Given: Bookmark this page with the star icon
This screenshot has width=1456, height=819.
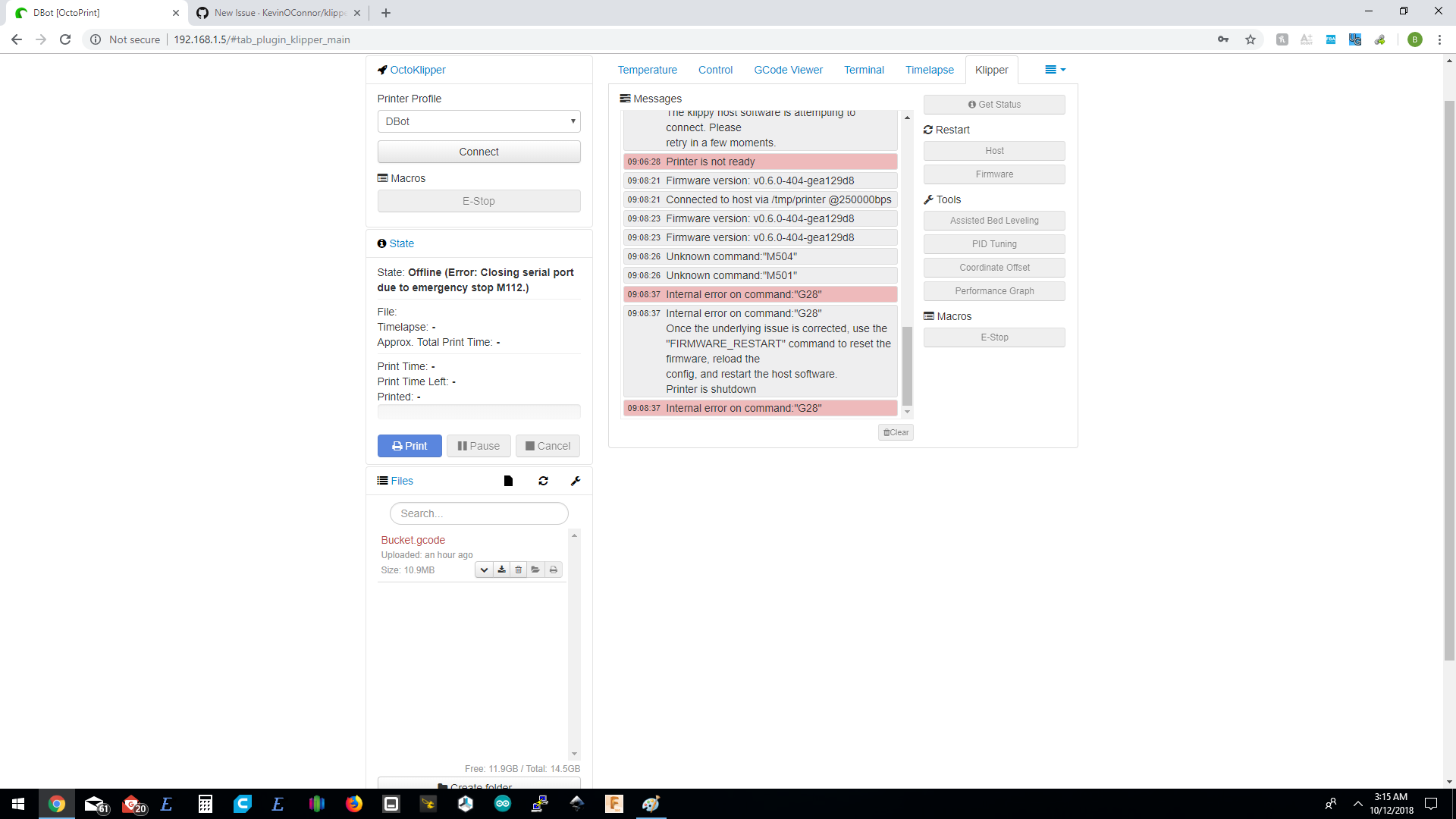Looking at the screenshot, I should coord(1250,39).
